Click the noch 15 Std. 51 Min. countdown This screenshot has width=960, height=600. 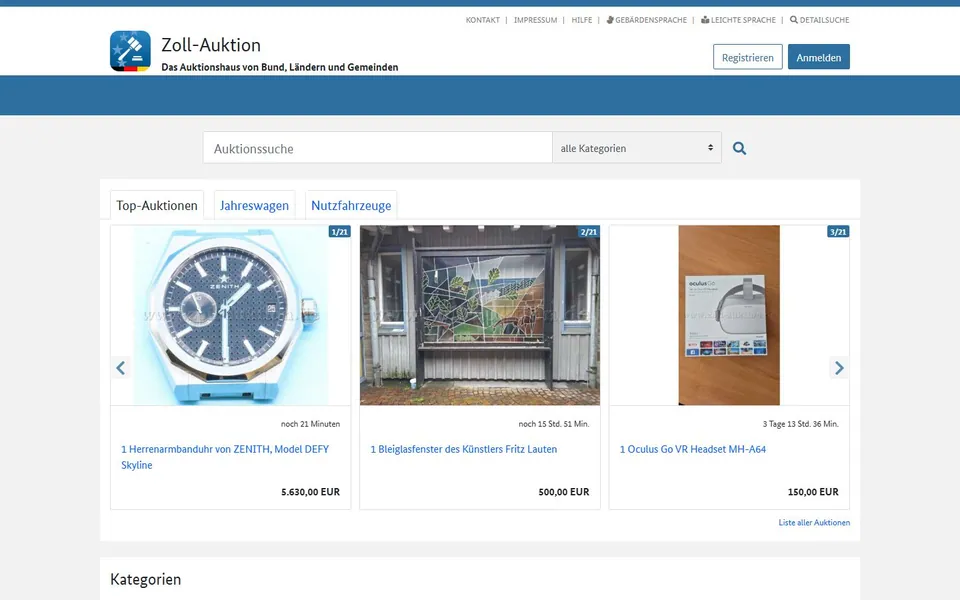[x=553, y=424]
